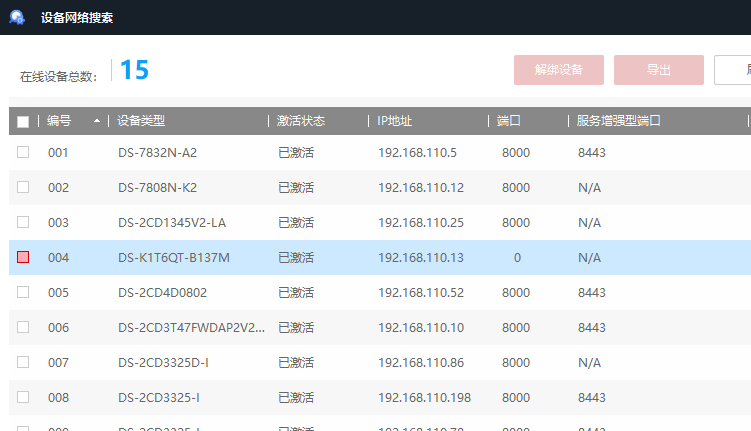
Task: Click the 端口 column header
Action: (x=509, y=121)
